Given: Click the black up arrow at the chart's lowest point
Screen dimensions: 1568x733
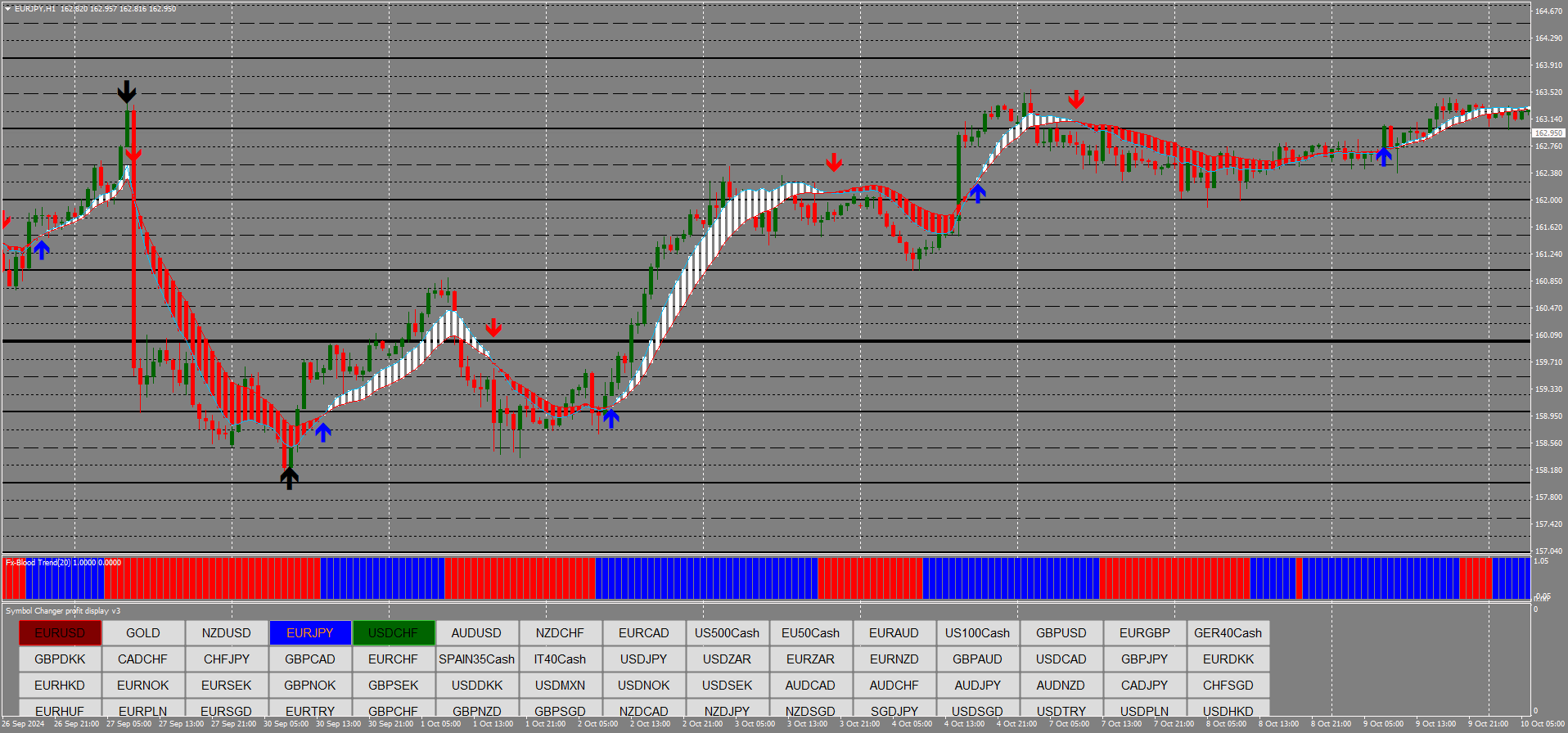Looking at the screenshot, I should pyautogui.click(x=289, y=477).
